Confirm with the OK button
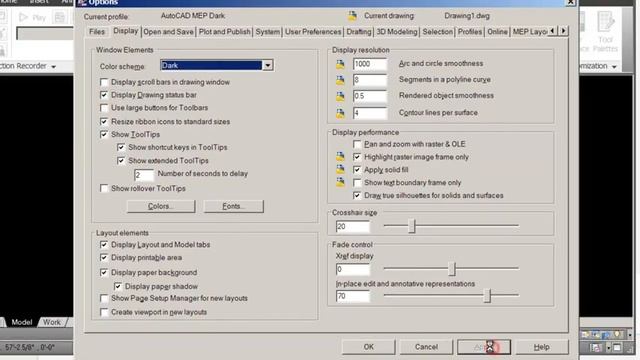The height and width of the screenshot is (360, 640). [x=369, y=347]
